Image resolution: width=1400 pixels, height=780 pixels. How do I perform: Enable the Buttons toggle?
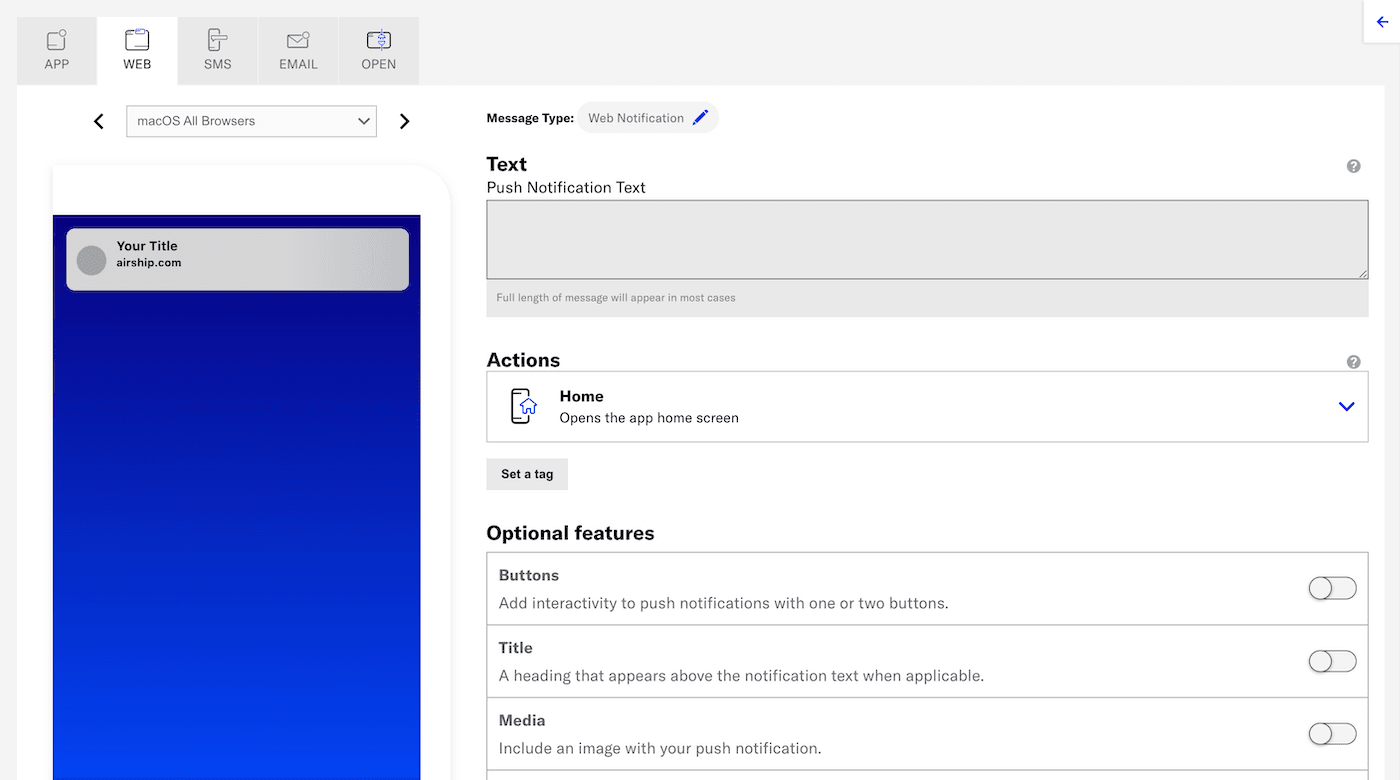click(x=1332, y=588)
